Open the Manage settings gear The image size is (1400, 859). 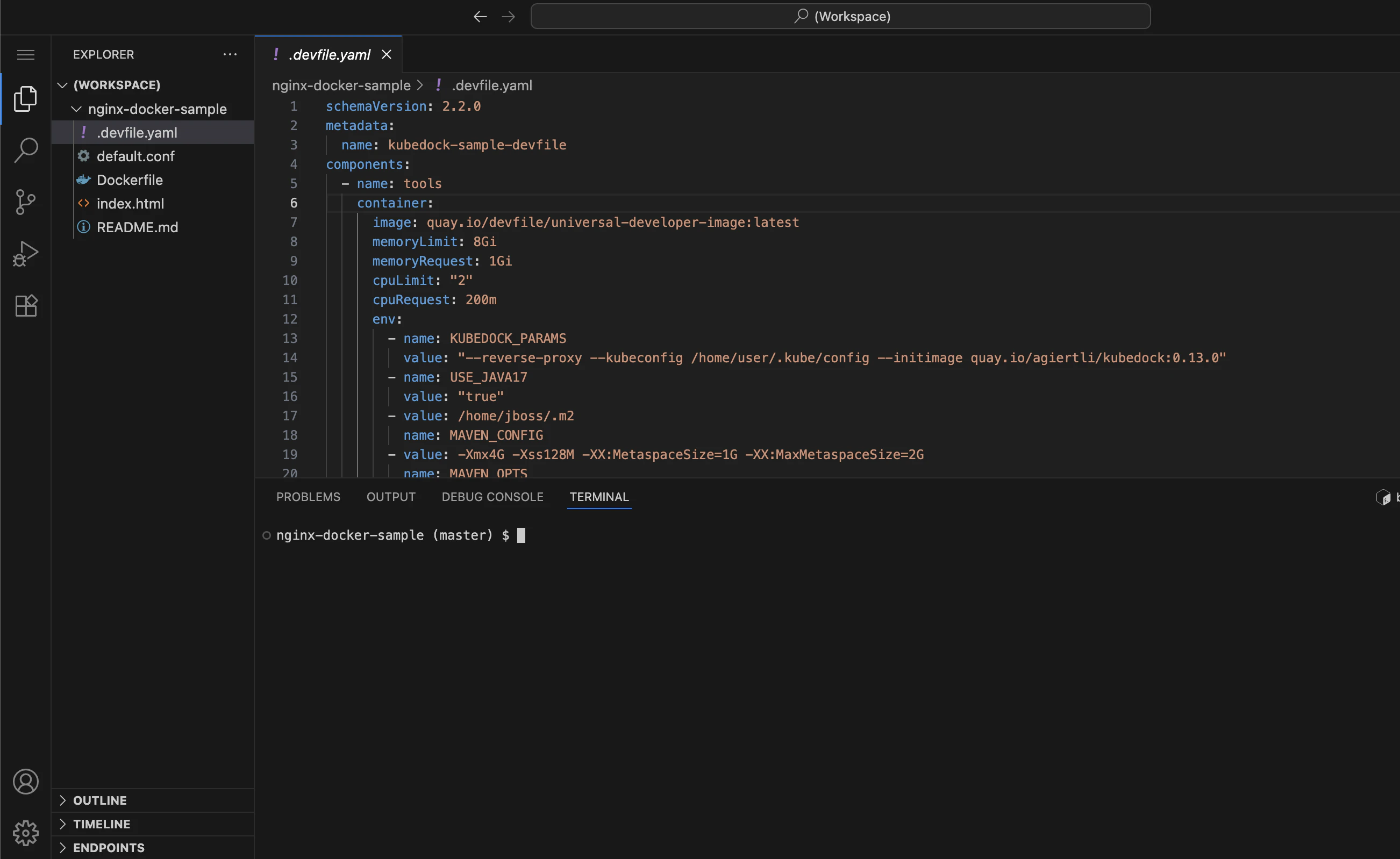coord(26,833)
